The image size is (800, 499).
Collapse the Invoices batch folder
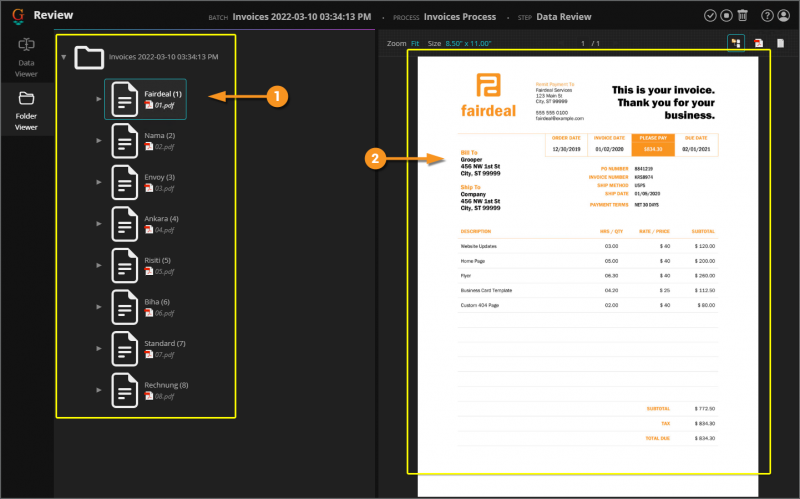click(x=63, y=57)
